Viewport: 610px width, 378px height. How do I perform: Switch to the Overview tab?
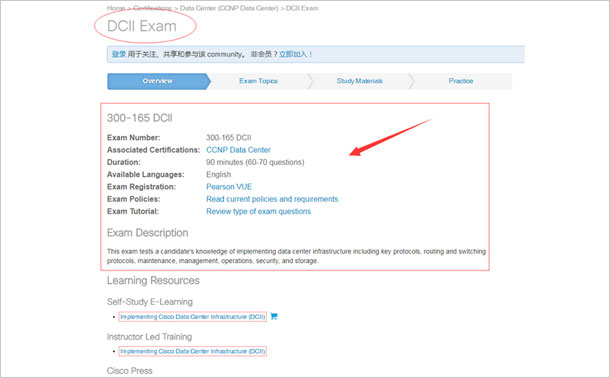159,81
